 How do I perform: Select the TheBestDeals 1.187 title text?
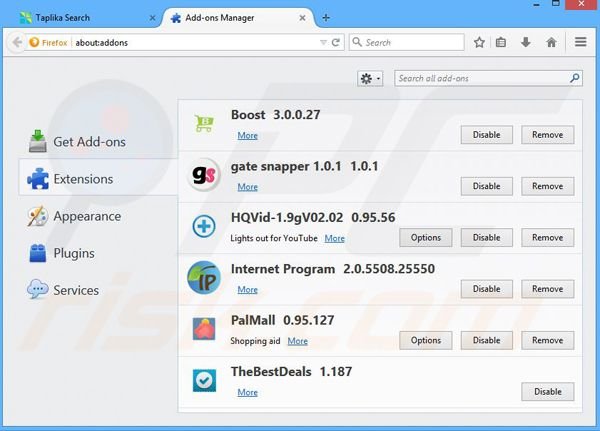pos(291,372)
